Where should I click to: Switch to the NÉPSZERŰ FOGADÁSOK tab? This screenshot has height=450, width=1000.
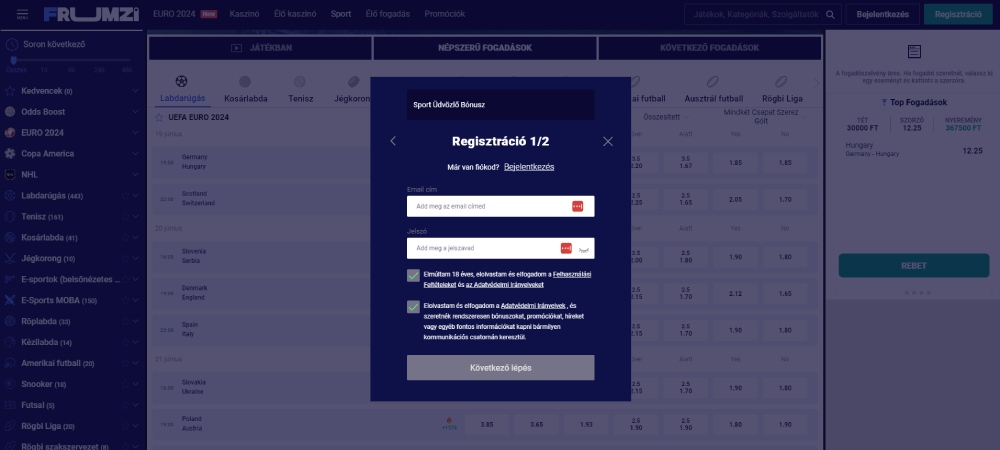485,48
